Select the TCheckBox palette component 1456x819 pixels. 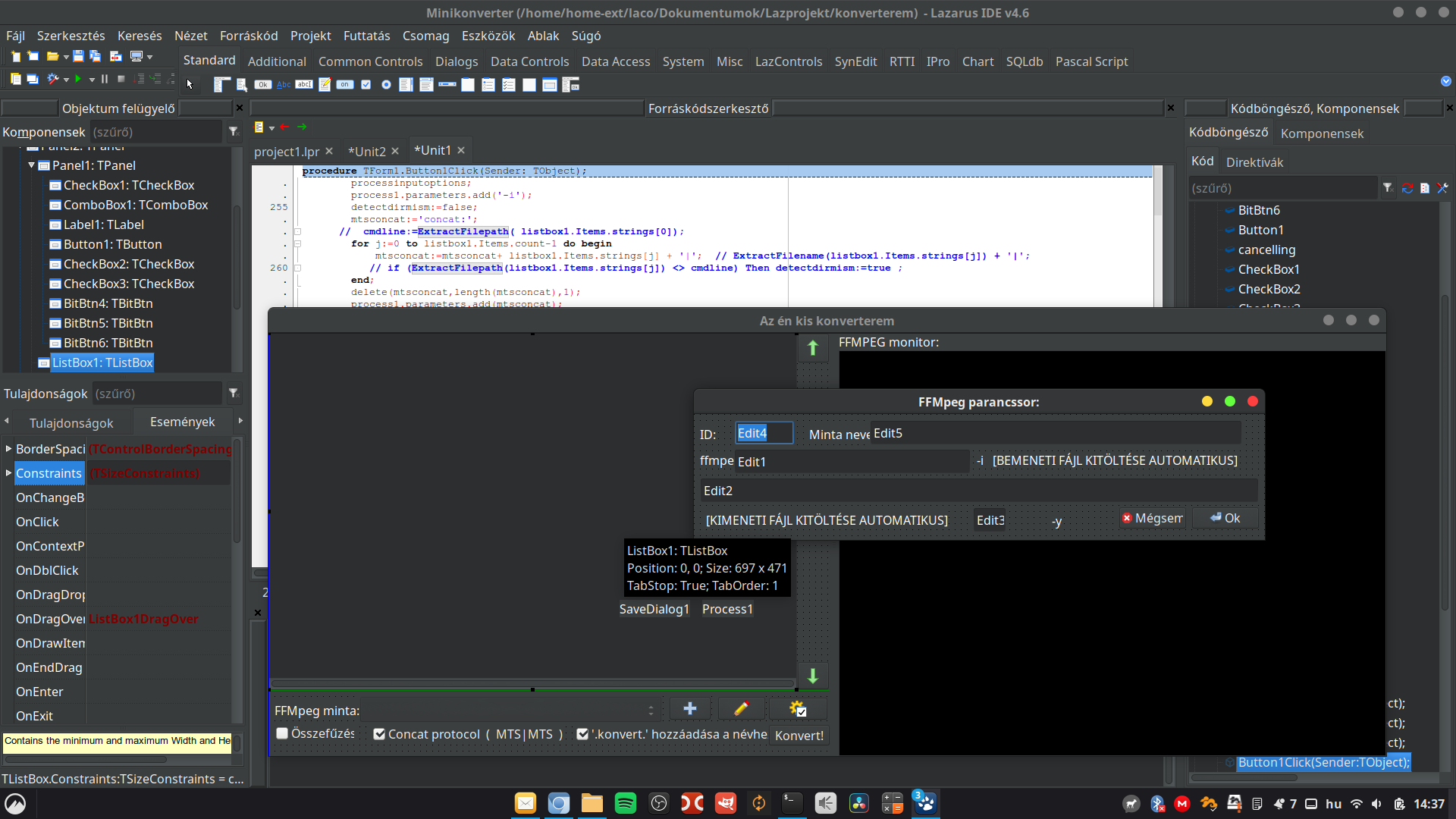(366, 85)
